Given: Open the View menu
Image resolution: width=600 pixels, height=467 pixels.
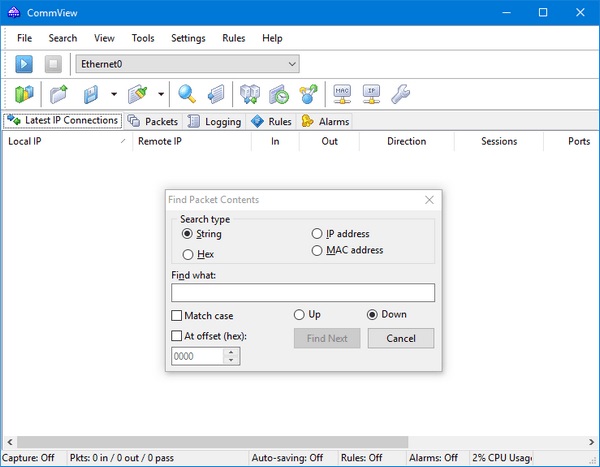Looking at the screenshot, I should pos(104,38).
